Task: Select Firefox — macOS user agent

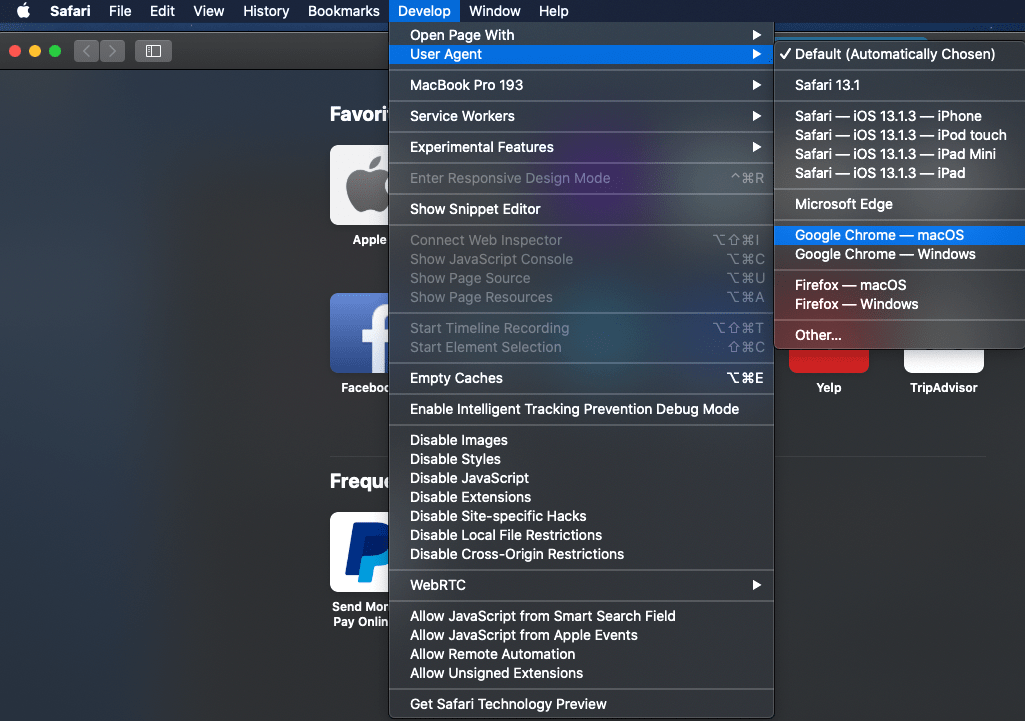Action: 899,285
